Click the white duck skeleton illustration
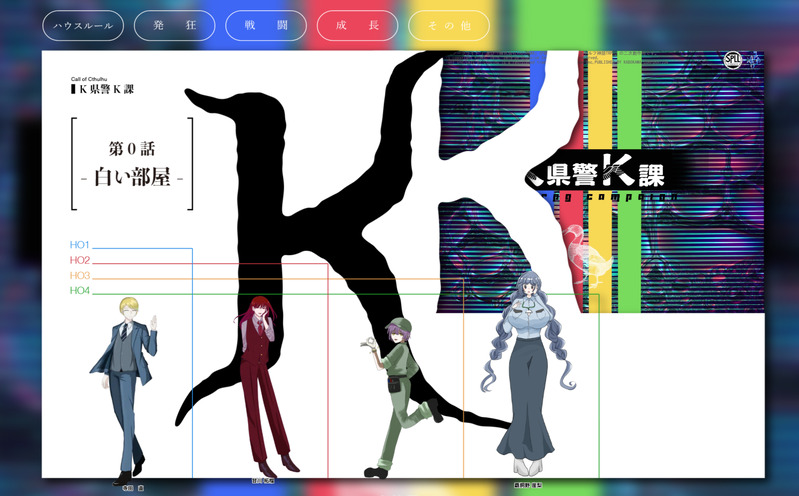Viewport: 799px width, 496px height. coord(587,255)
